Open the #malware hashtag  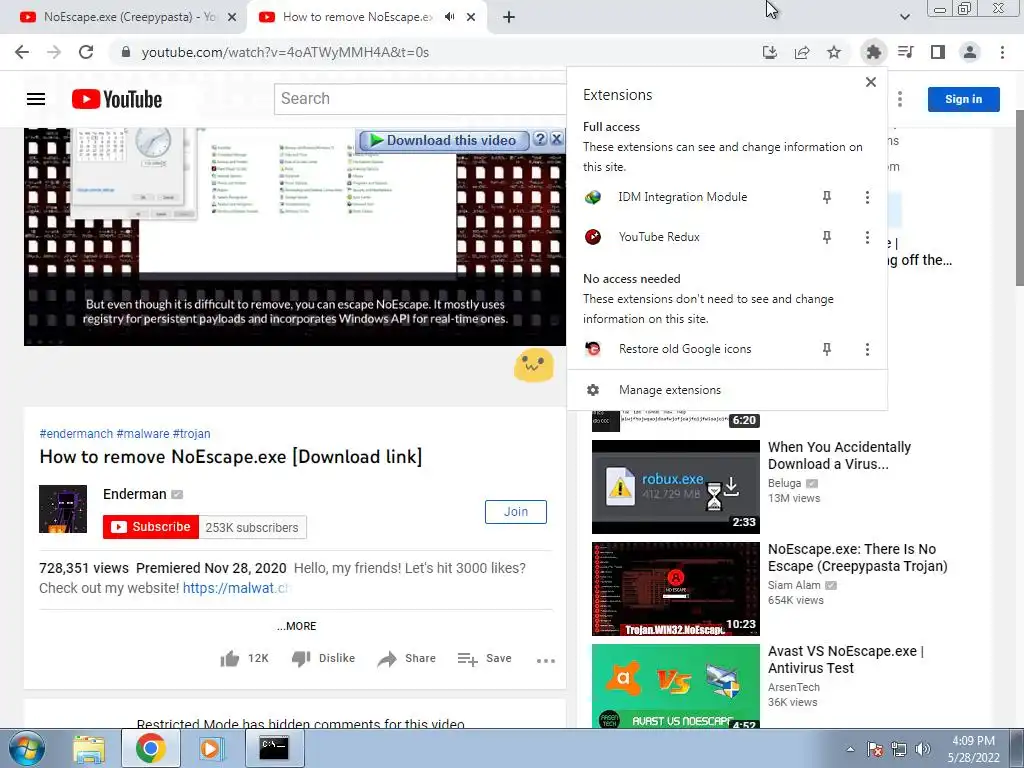point(142,434)
